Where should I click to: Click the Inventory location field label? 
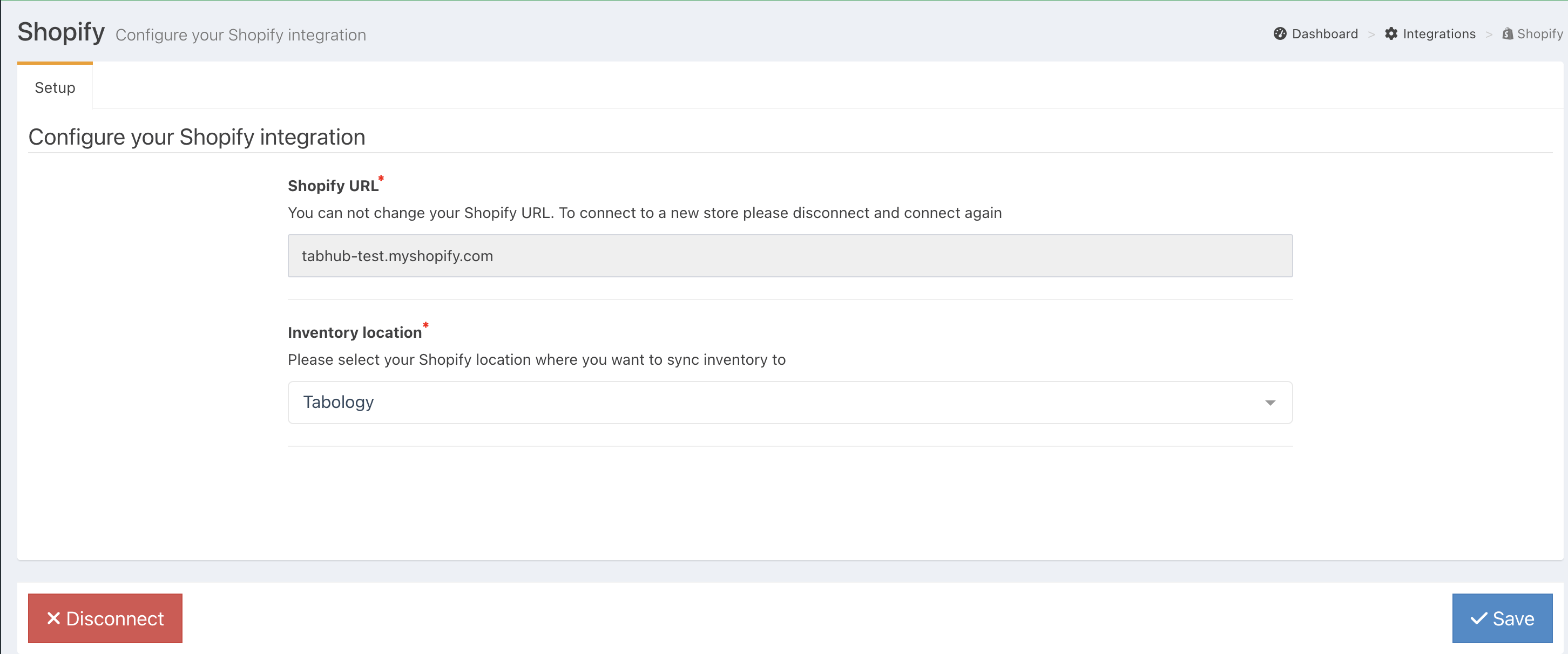[x=354, y=332]
